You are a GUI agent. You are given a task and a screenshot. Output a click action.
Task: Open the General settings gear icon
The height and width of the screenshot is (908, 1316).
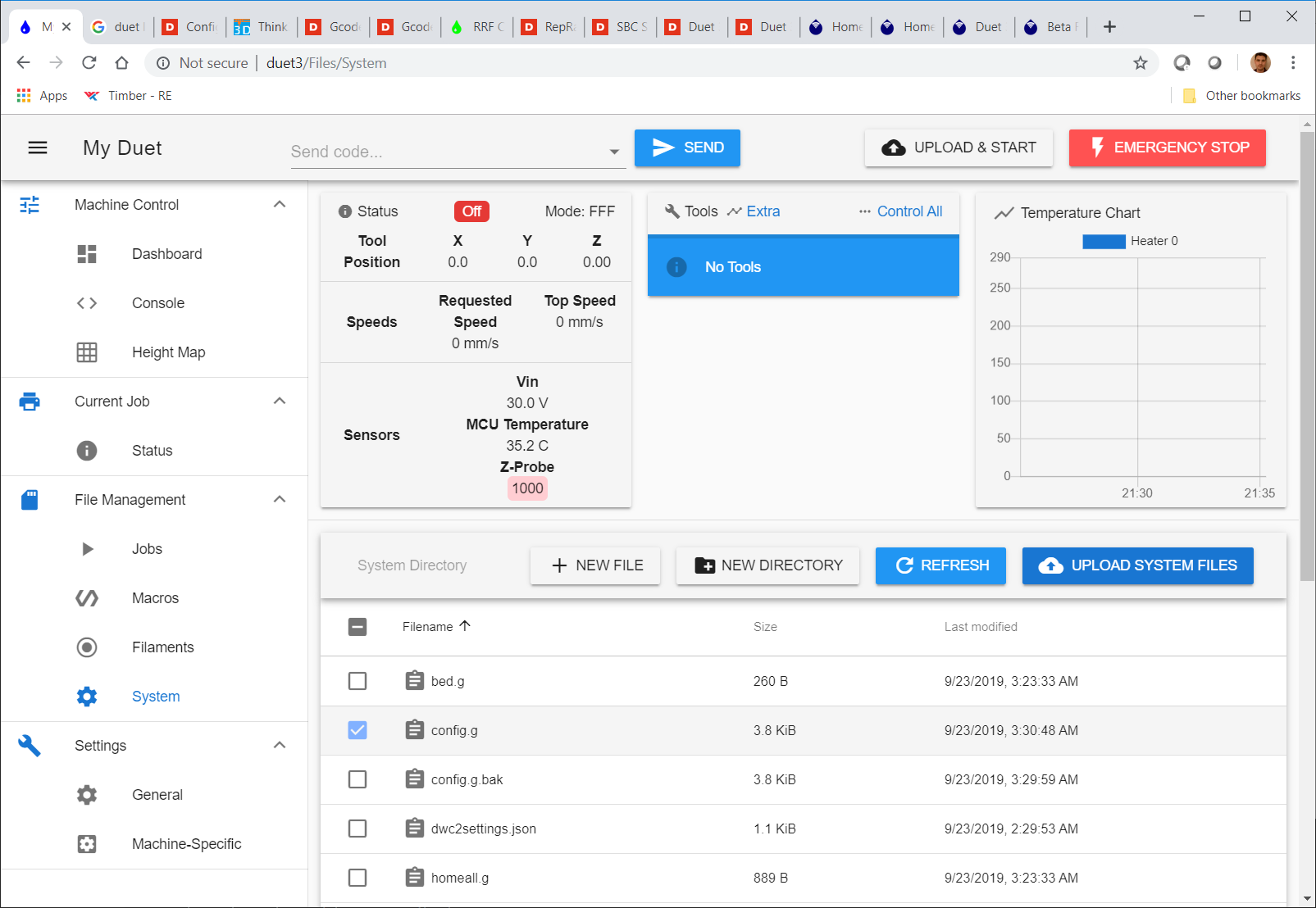(87, 795)
